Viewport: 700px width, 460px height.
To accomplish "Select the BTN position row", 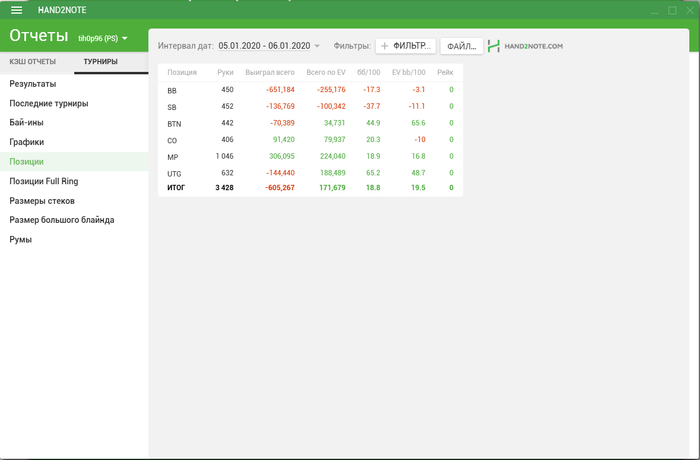I will pos(310,123).
